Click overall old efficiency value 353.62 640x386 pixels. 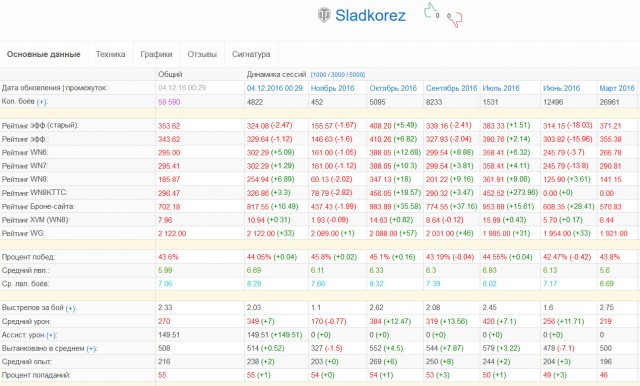(169, 126)
